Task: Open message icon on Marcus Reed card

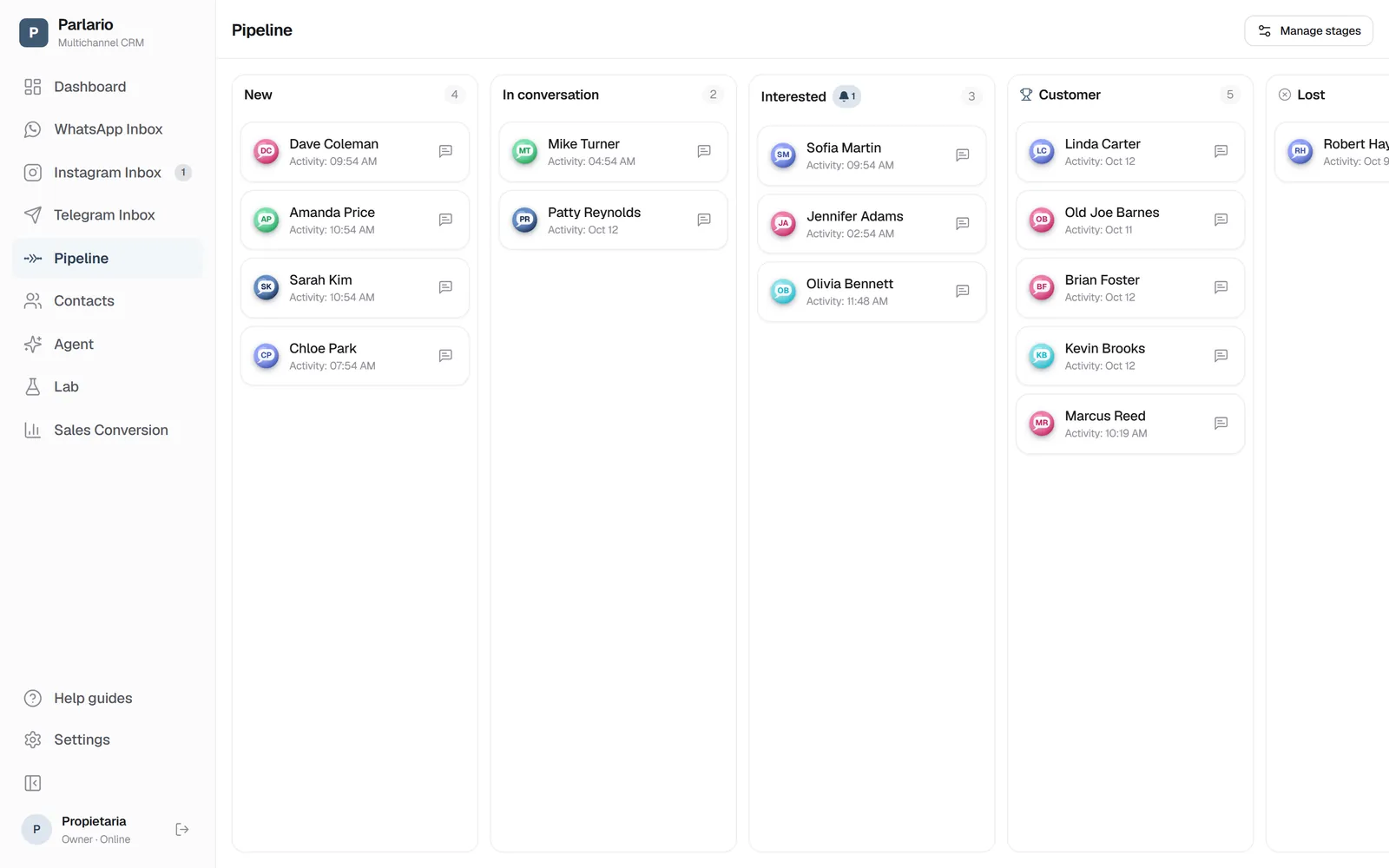Action: [1221, 424]
